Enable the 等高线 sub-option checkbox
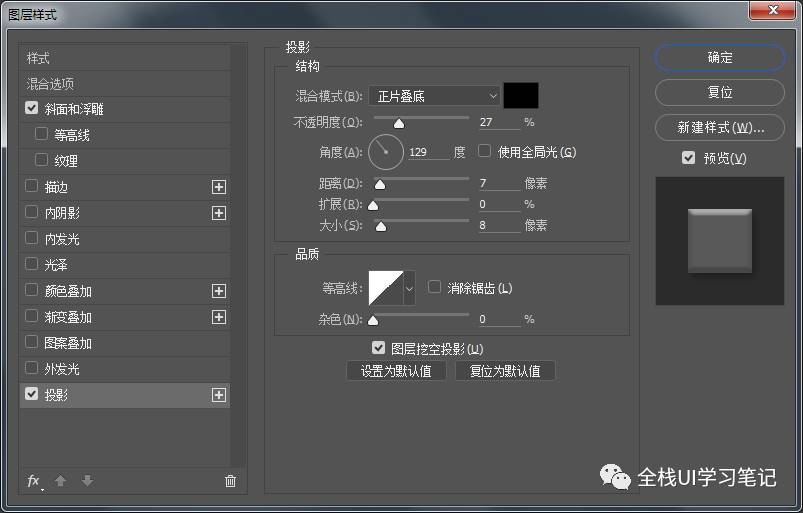Viewport: 803px width, 513px height. click(41, 134)
